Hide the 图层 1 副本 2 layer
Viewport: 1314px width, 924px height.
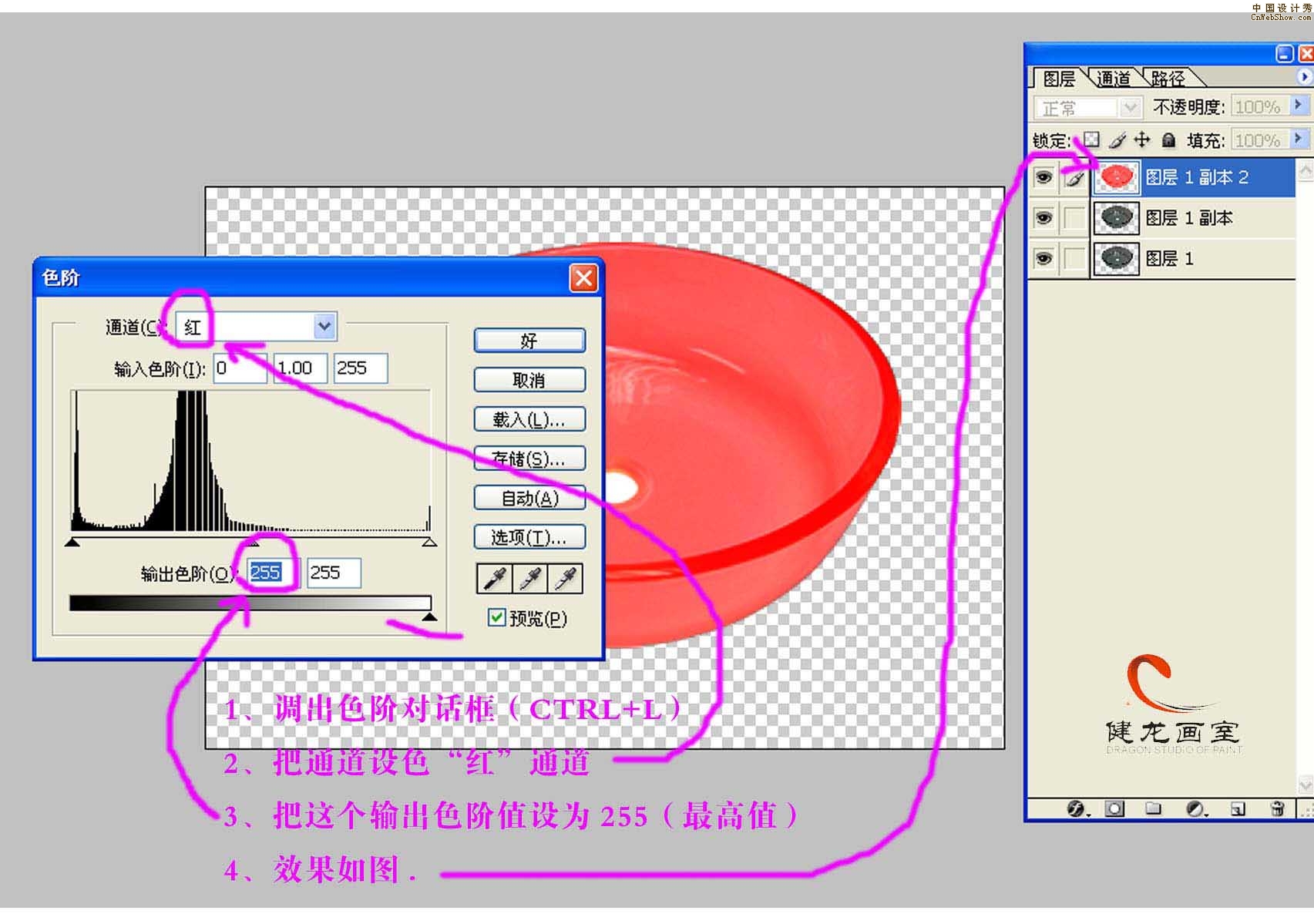pyautogui.click(x=1043, y=178)
